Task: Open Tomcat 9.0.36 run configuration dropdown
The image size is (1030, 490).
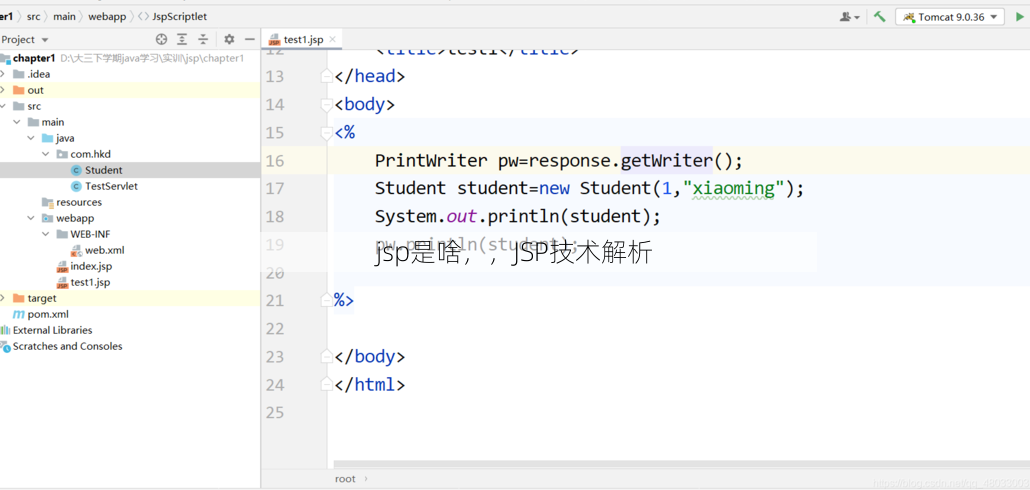Action: (x=950, y=17)
